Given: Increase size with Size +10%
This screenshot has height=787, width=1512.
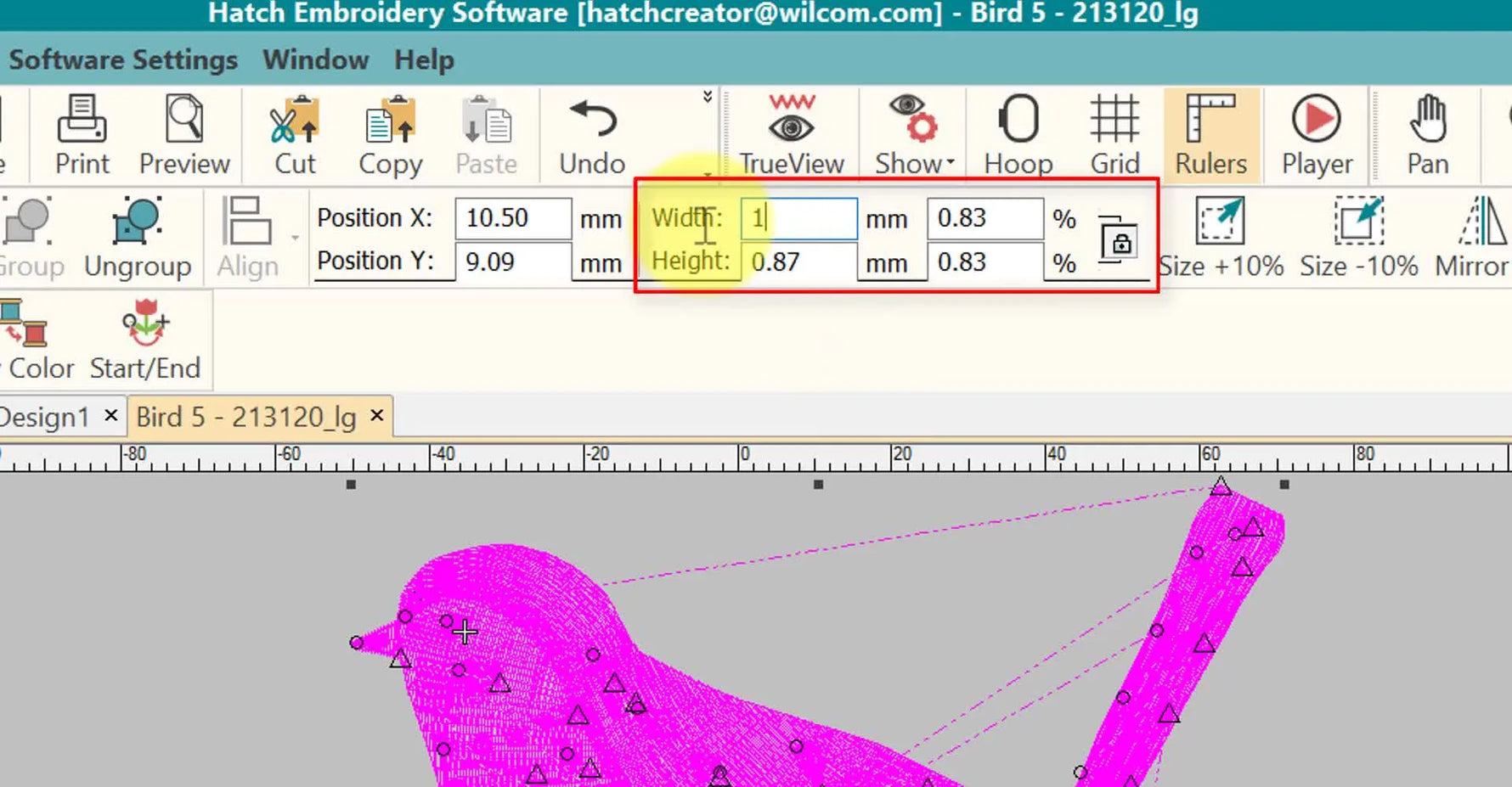Looking at the screenshot, I should coord(1221,239).
